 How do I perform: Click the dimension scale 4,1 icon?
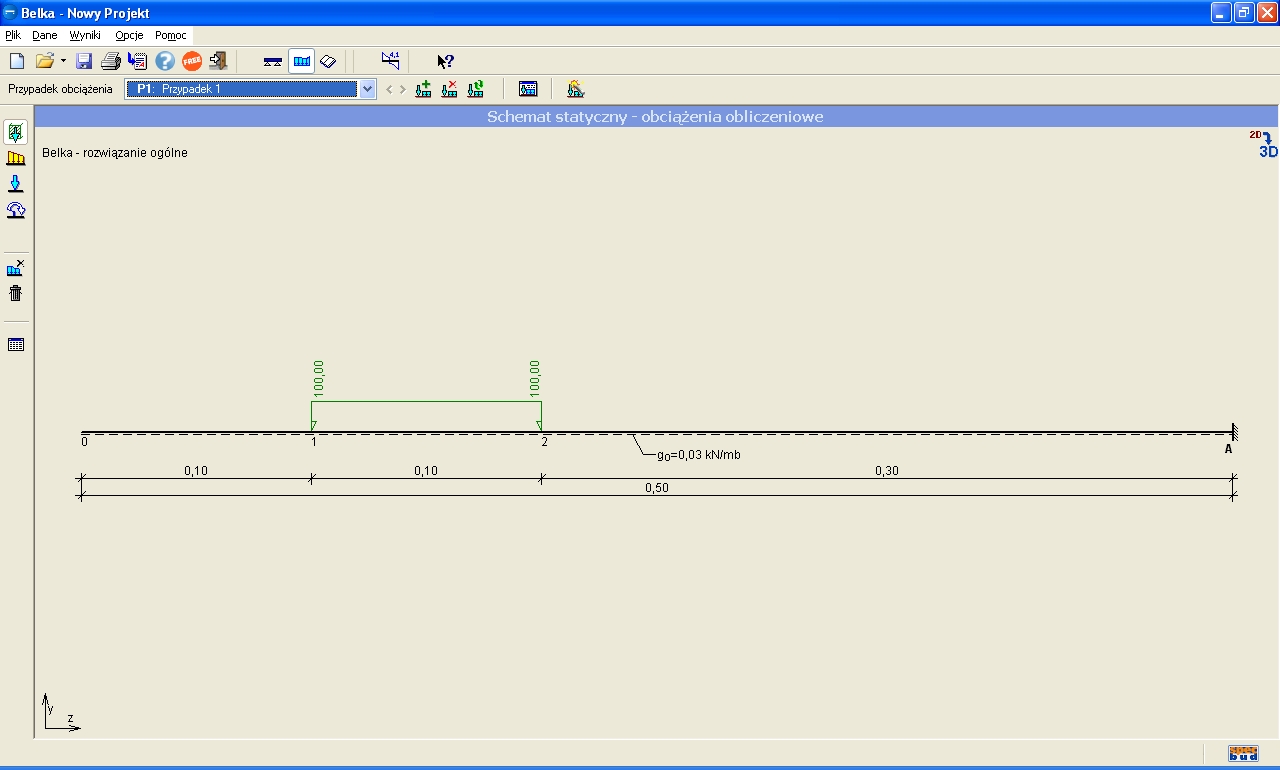391,61
